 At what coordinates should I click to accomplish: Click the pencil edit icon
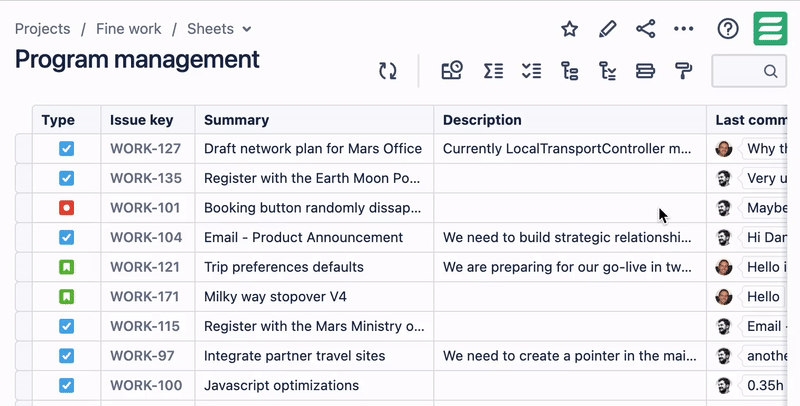click(607, 29)
